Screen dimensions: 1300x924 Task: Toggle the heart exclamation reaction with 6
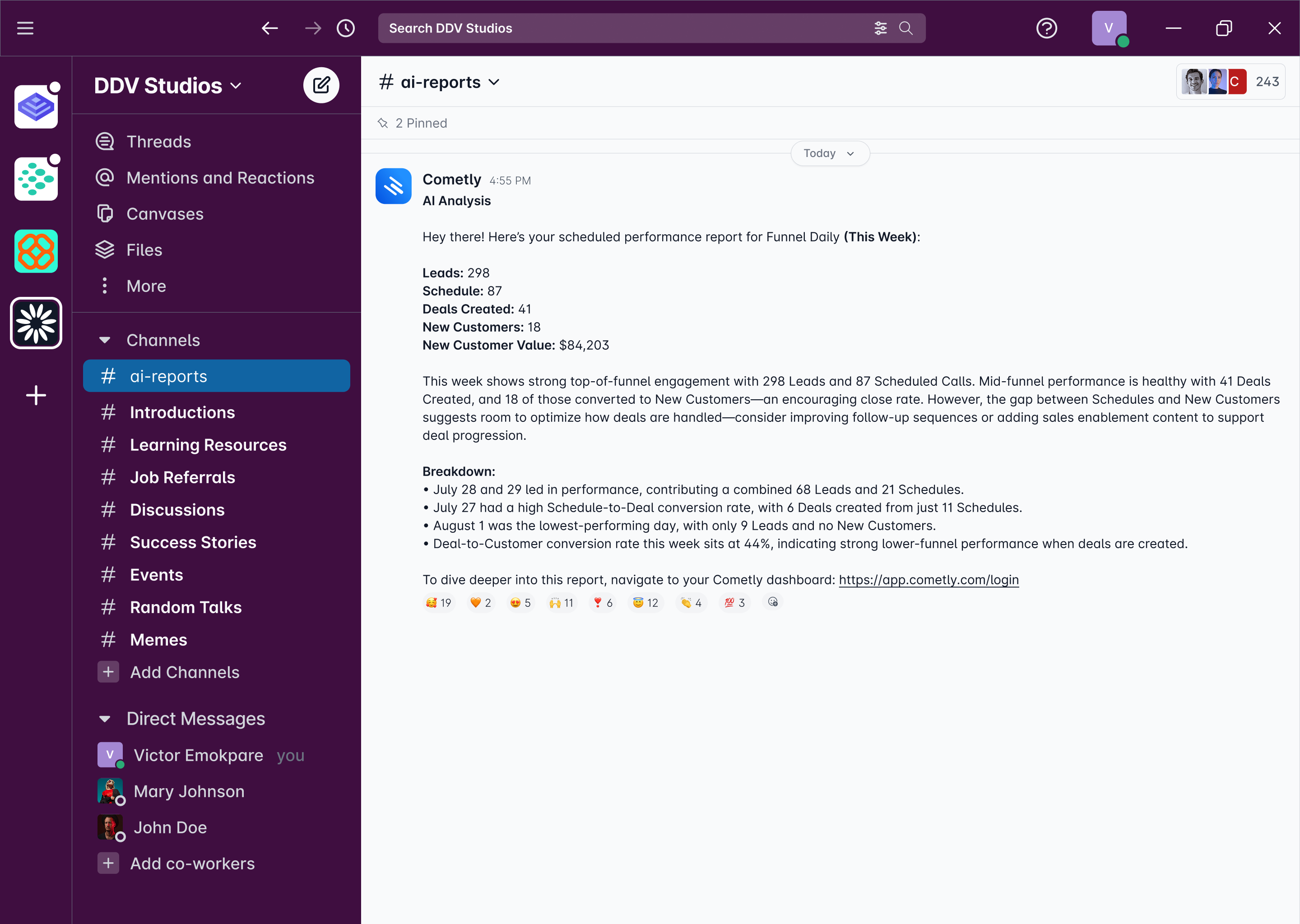(603, 602)
